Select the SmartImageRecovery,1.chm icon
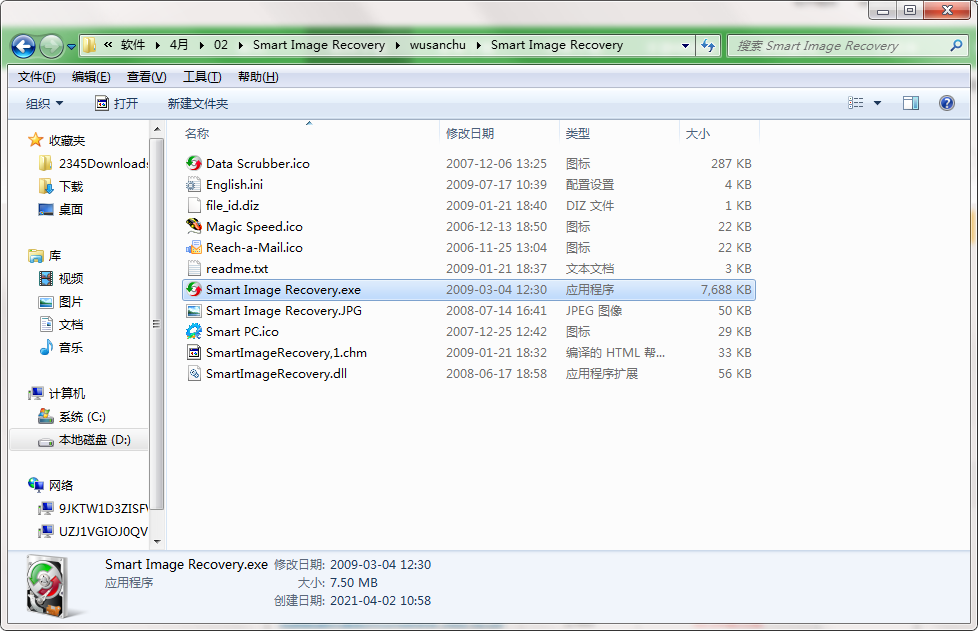The width and height of the screenshot is (978, 631). 194,352
